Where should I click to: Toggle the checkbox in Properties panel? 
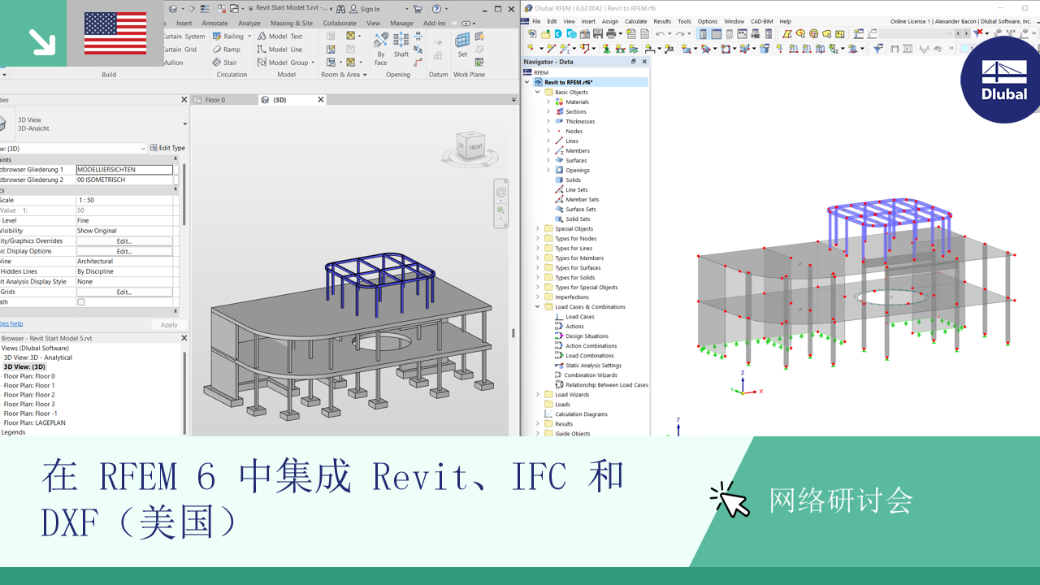(81, 302)
